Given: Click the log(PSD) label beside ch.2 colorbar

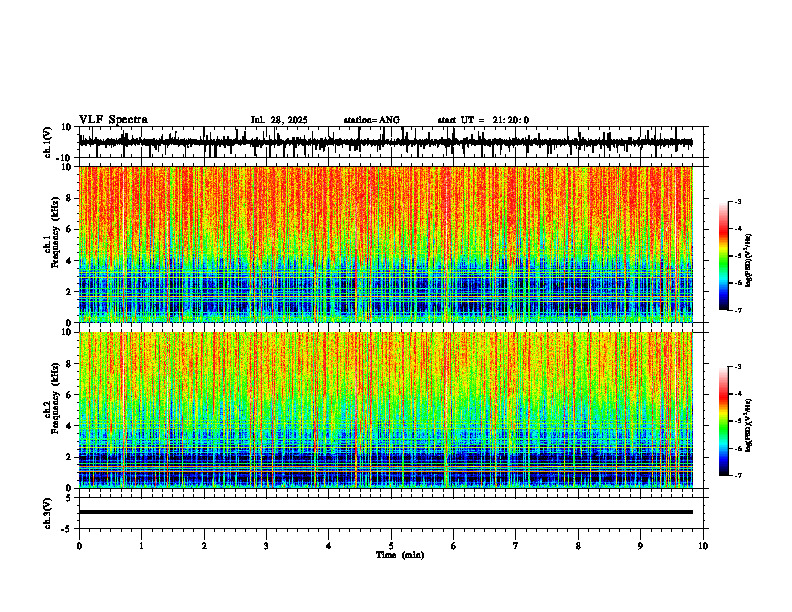Looking at the screenshot, I should click(749, 426).
